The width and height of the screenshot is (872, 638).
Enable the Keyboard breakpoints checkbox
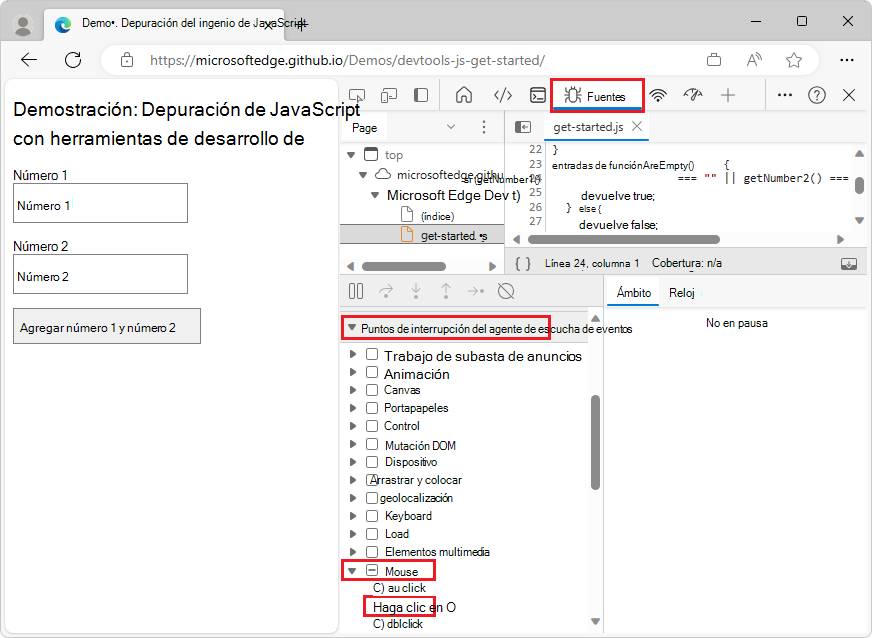coord(370,515)
